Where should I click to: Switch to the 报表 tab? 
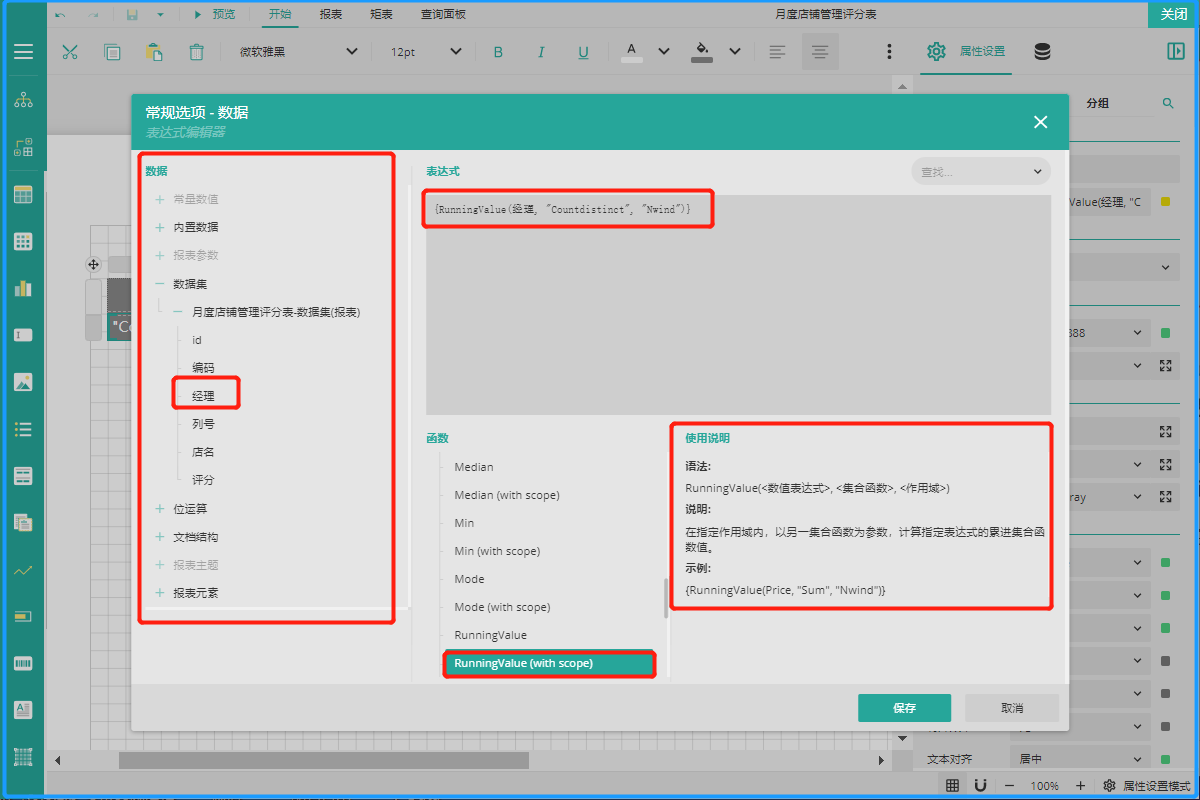[331, 14]
